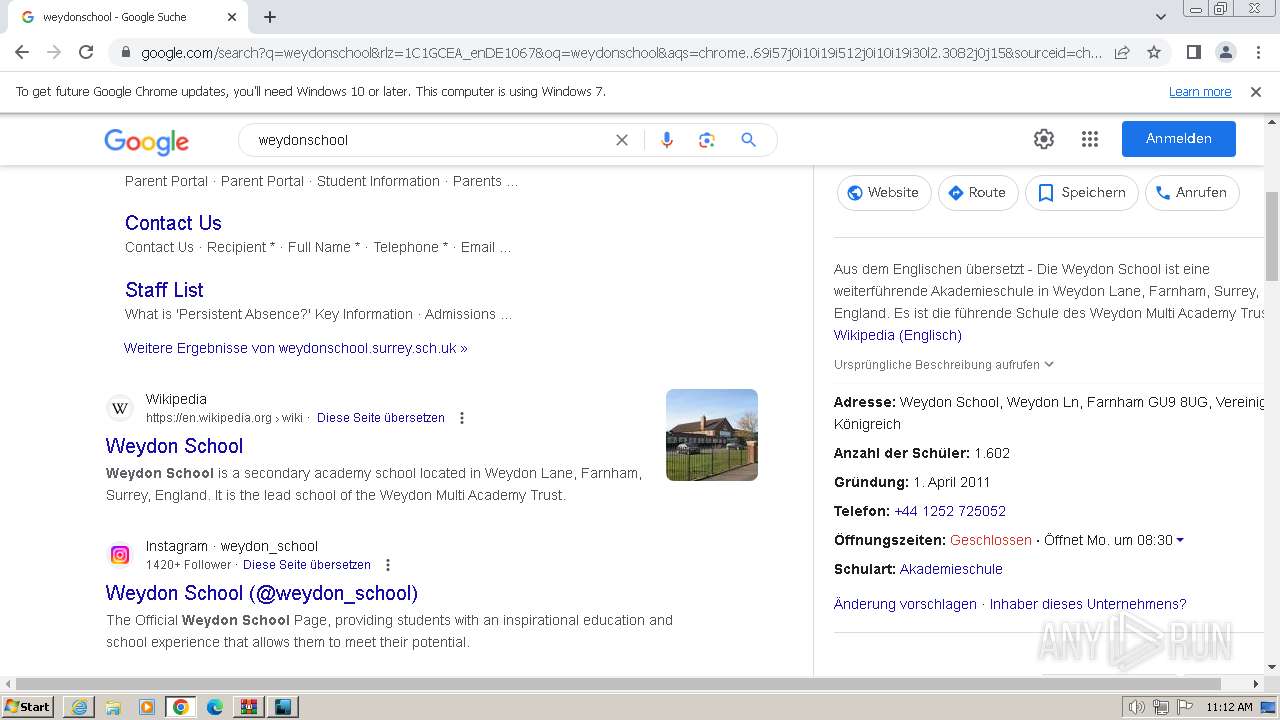Image resolution: width=1280 pixels, height=720 pixels.
Task: Click the volume icon in system tray
Action: pos(1137,707)
